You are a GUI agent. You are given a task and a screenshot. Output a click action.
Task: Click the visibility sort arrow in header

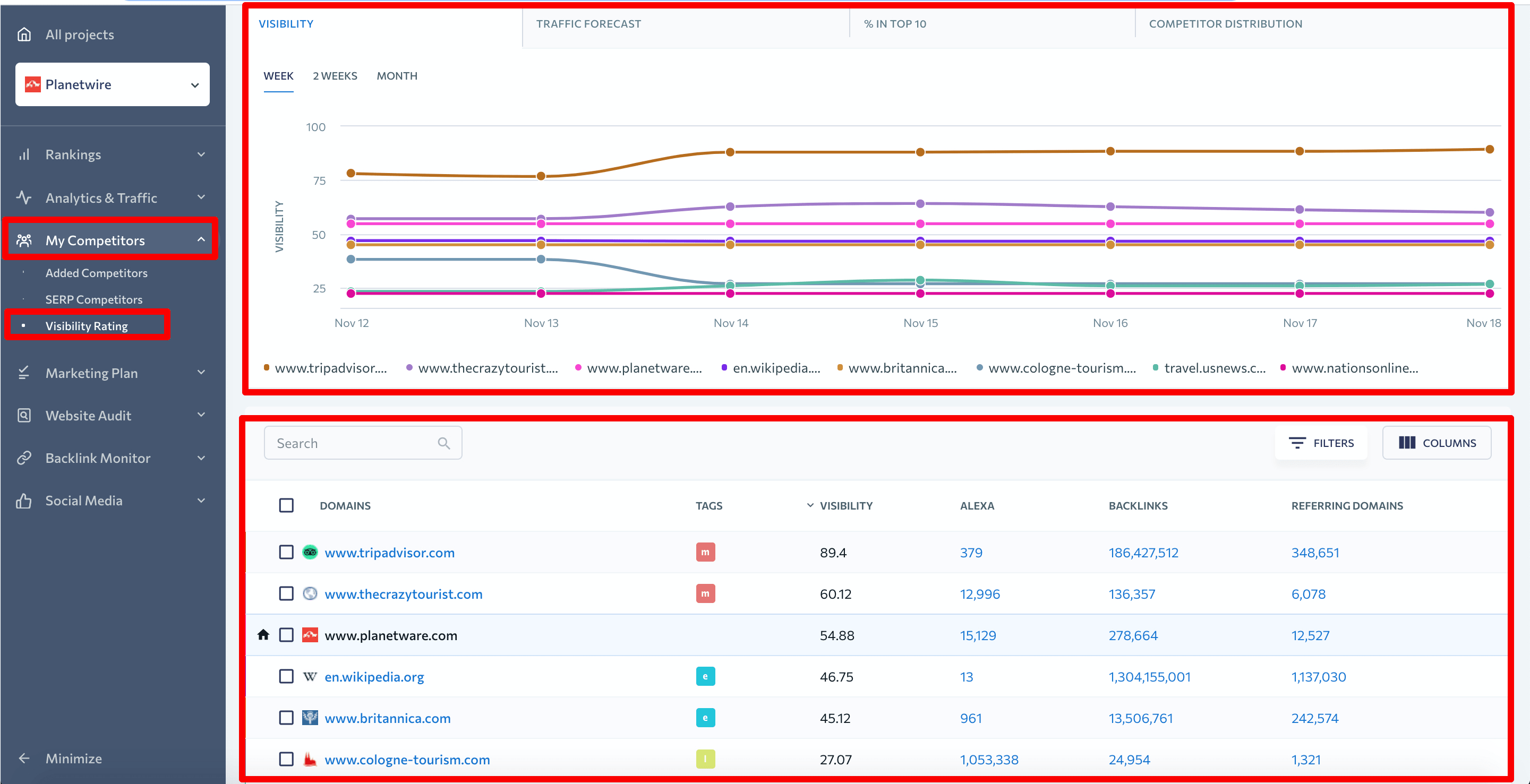click(810, 506)
